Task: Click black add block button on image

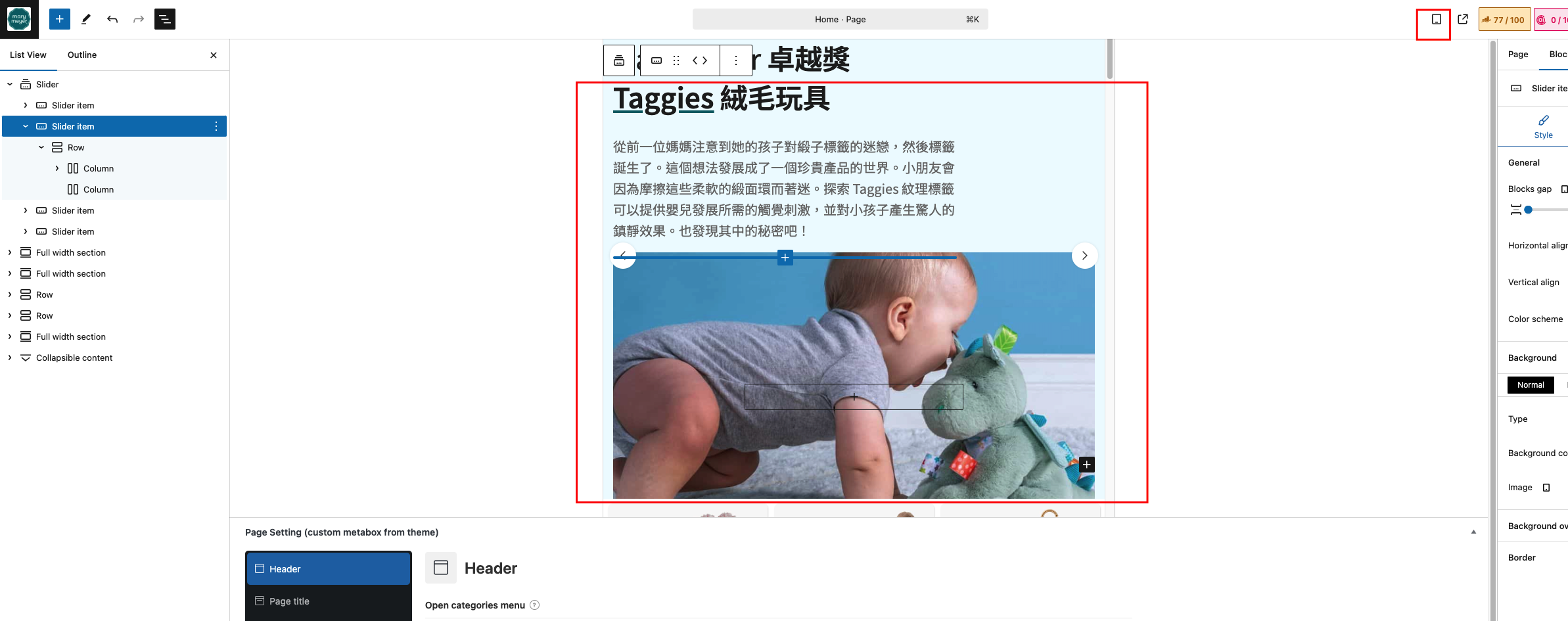Action: click(1087, 465)
